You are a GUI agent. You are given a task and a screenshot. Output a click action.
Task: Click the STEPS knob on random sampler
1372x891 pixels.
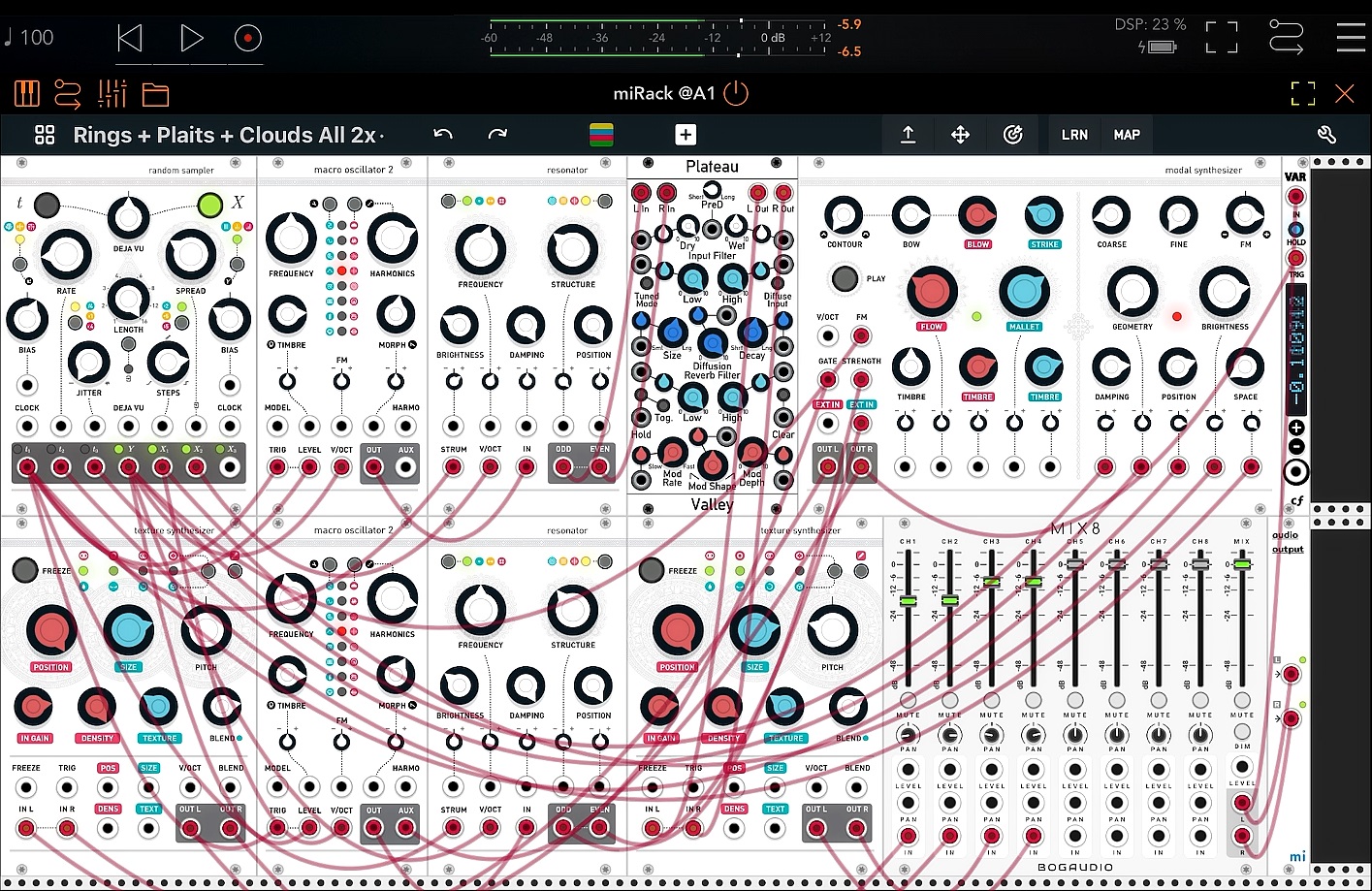[x=168, y=363]
